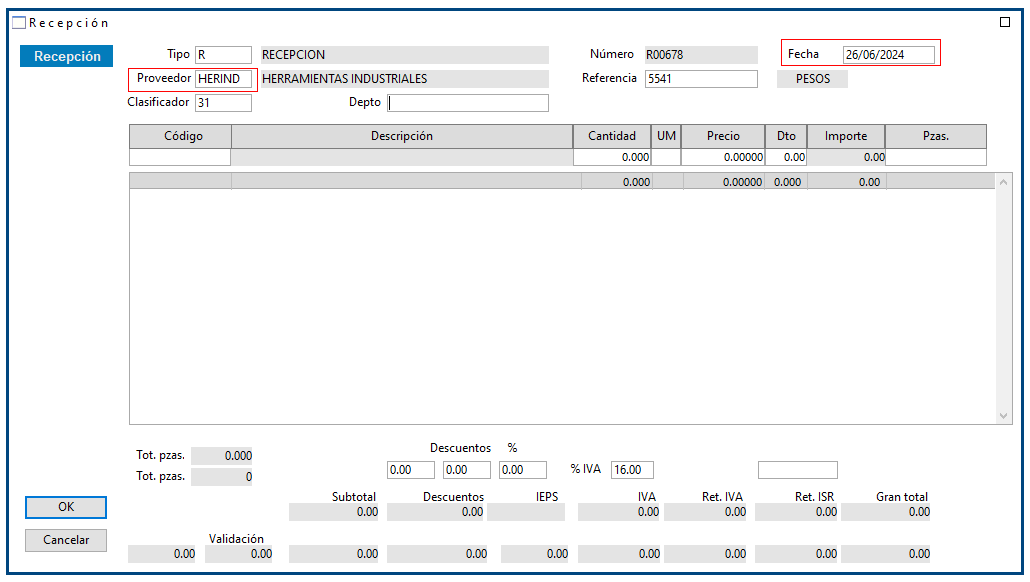This screenshot has height=582, width=1030.
Task: Select the blue Recepción tab label
Action: point(67,56)
